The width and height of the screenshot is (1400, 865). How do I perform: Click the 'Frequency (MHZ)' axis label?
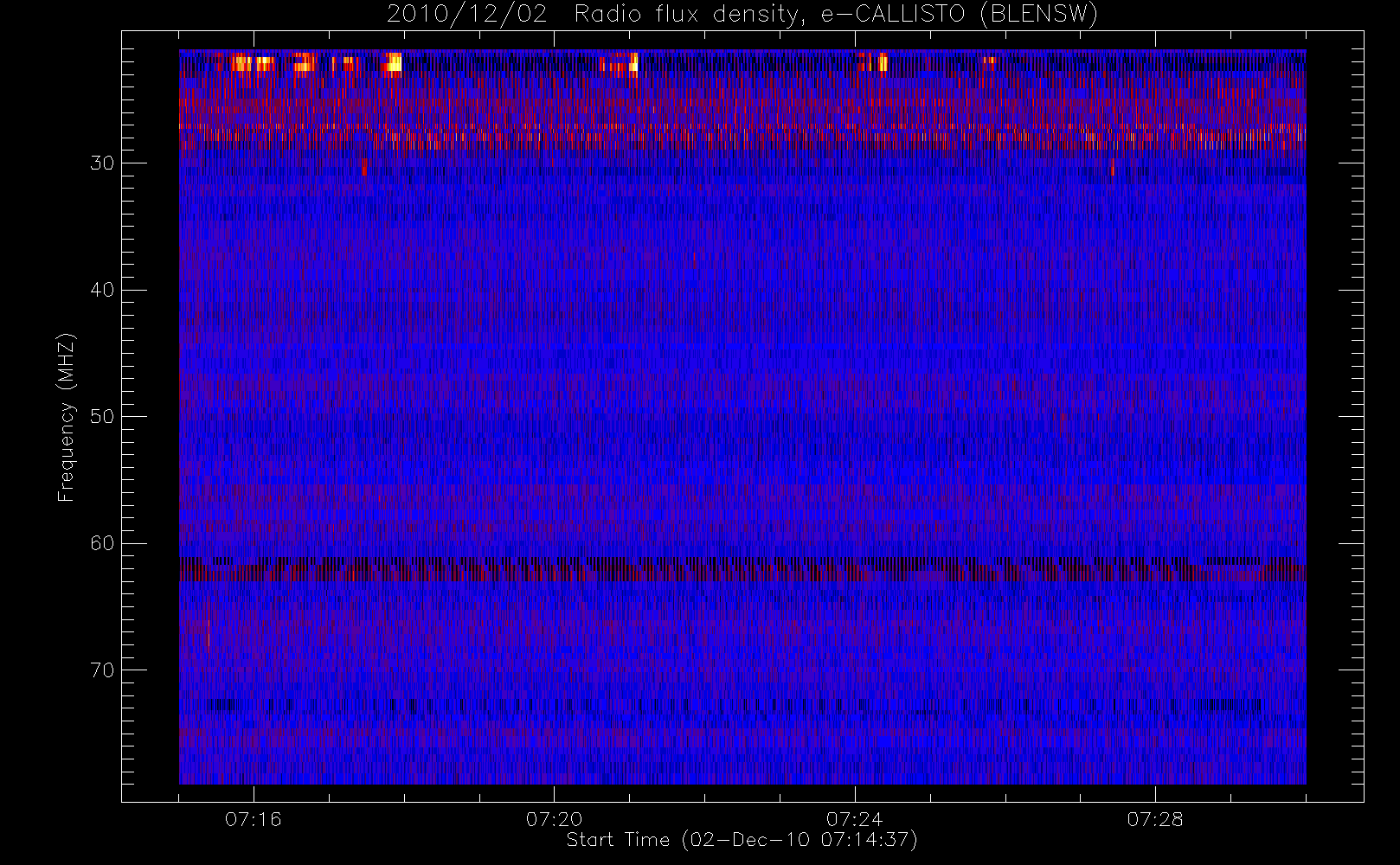point(67,417)
